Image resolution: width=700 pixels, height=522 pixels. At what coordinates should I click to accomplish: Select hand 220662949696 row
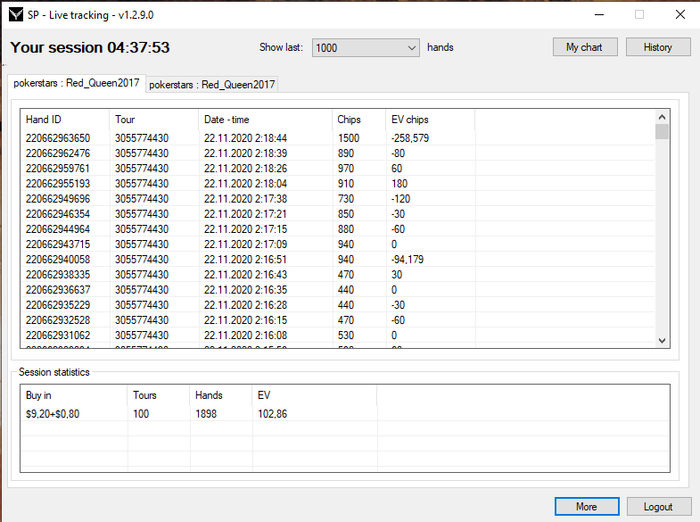pyautogui.click(x=338, y=199)
